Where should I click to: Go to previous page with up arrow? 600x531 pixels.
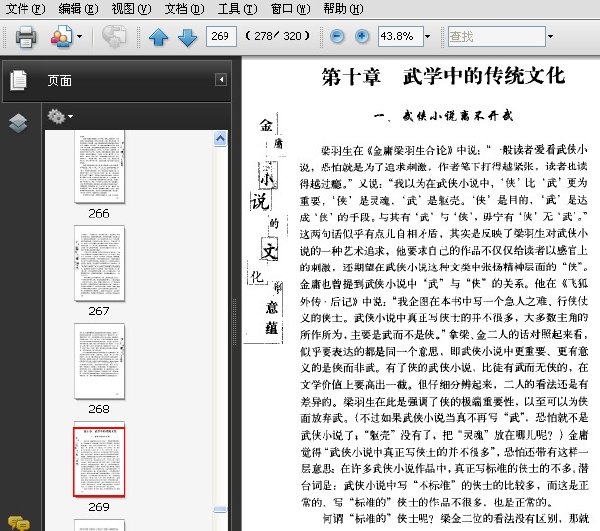[158, 37]
